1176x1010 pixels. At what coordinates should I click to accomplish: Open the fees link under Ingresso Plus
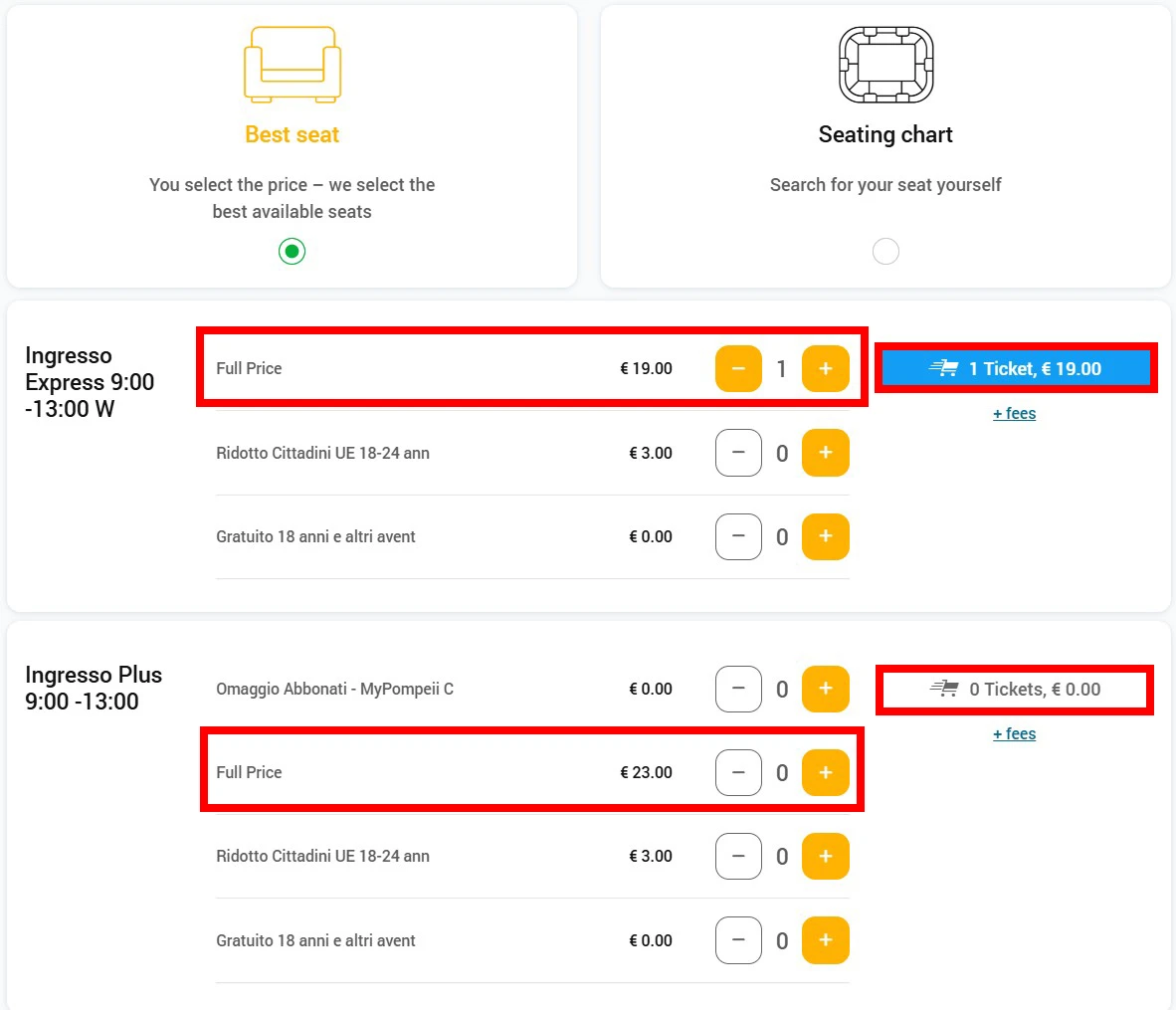pyautogui.click(x=1014, y=734)
